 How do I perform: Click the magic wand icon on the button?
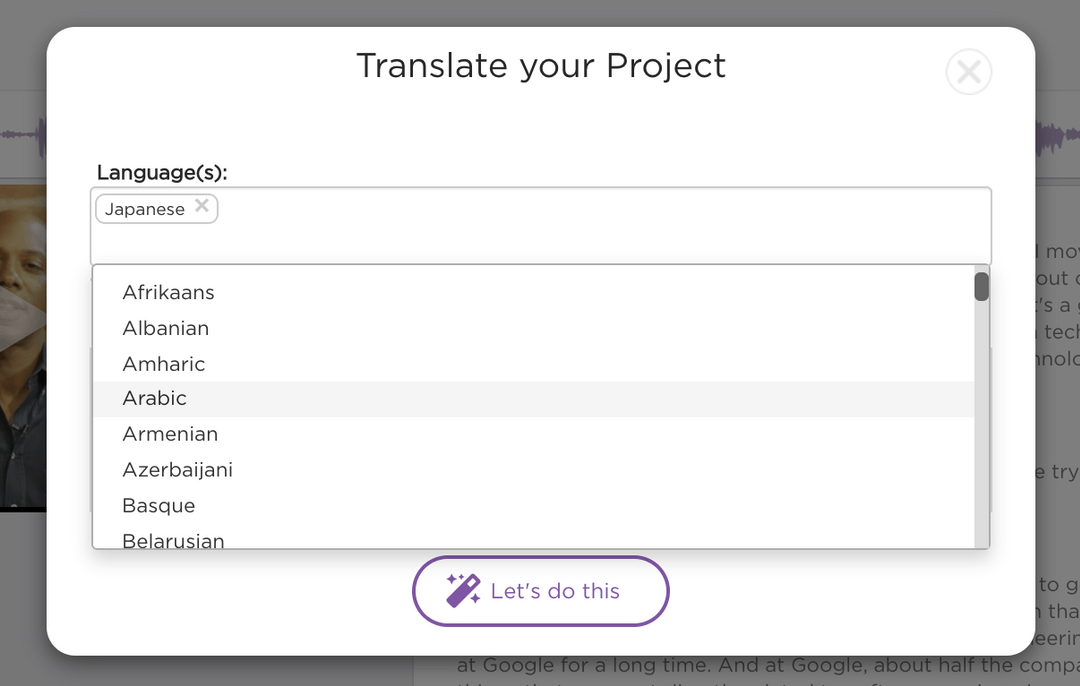tap(463, 590)
